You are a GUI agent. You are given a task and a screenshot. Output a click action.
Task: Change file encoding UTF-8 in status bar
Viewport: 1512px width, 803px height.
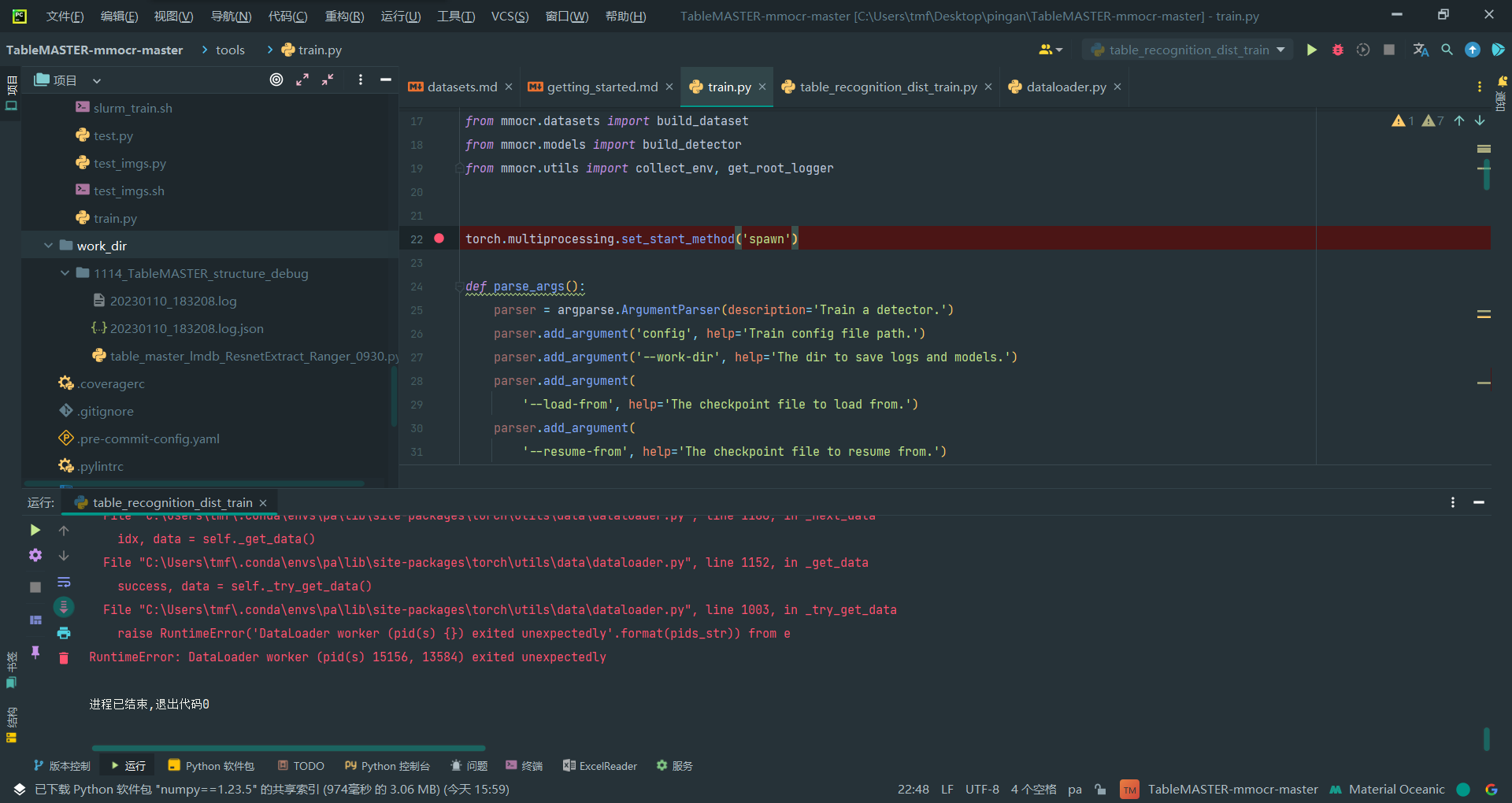tap(982, 789)
